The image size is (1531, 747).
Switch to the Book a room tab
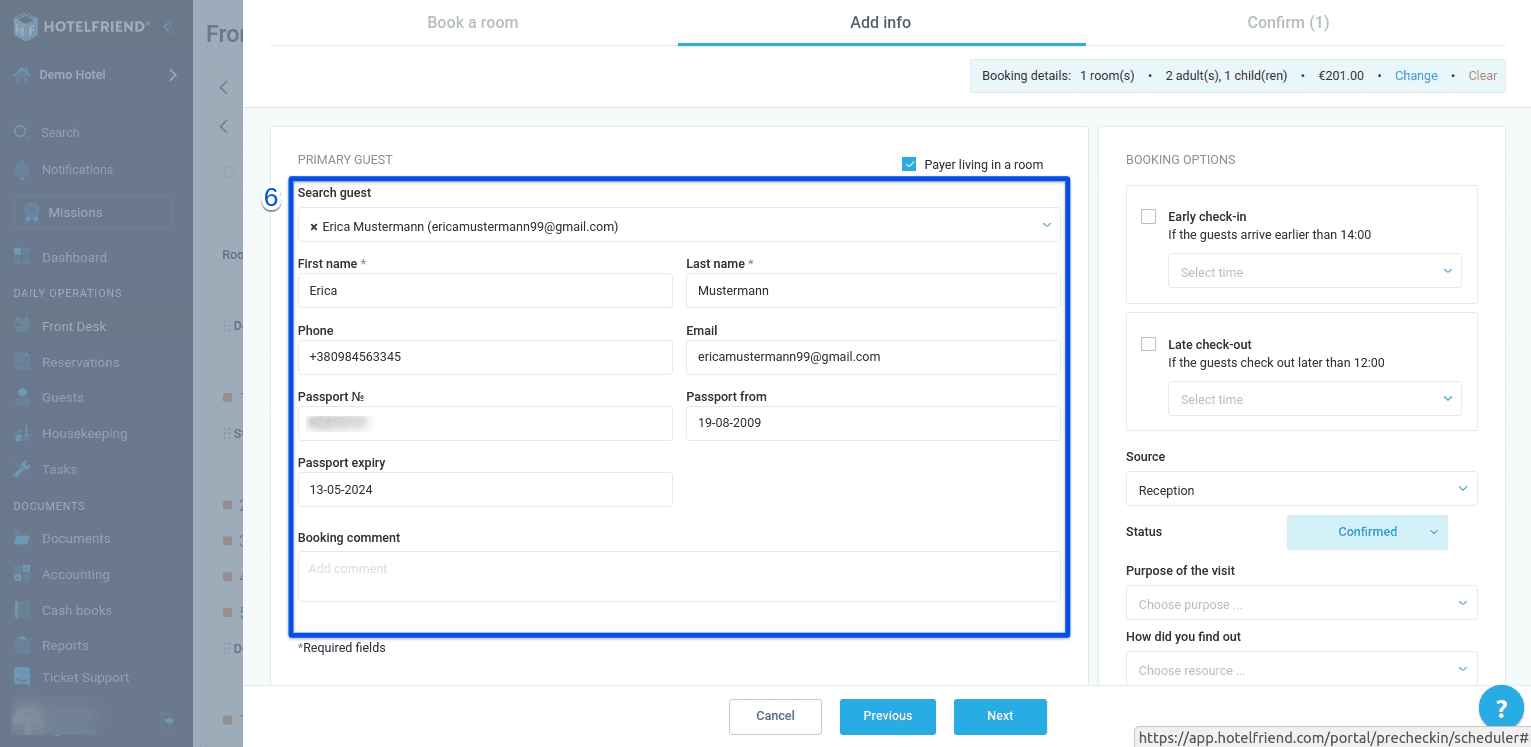(472, 22)
